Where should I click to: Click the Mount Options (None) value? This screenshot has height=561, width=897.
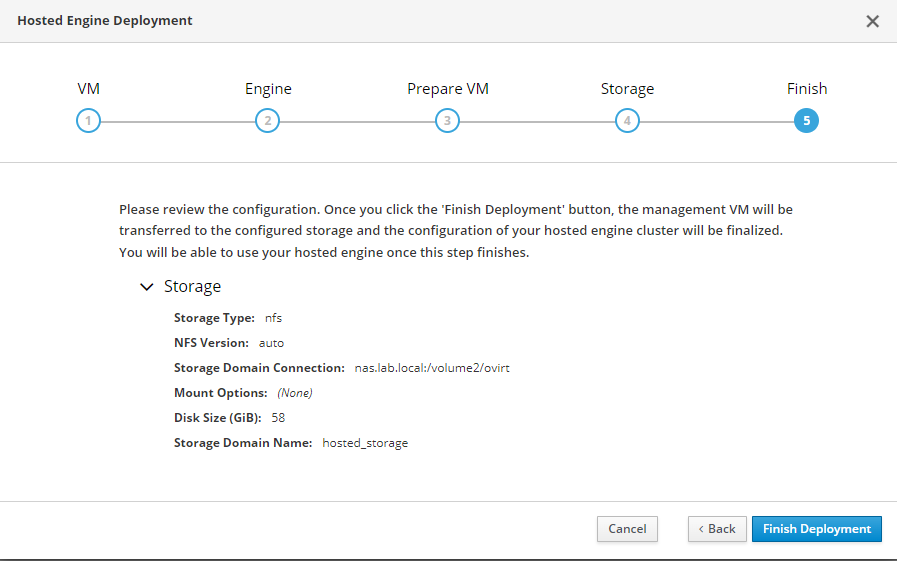pyautogui.click(x=295, y=393)
